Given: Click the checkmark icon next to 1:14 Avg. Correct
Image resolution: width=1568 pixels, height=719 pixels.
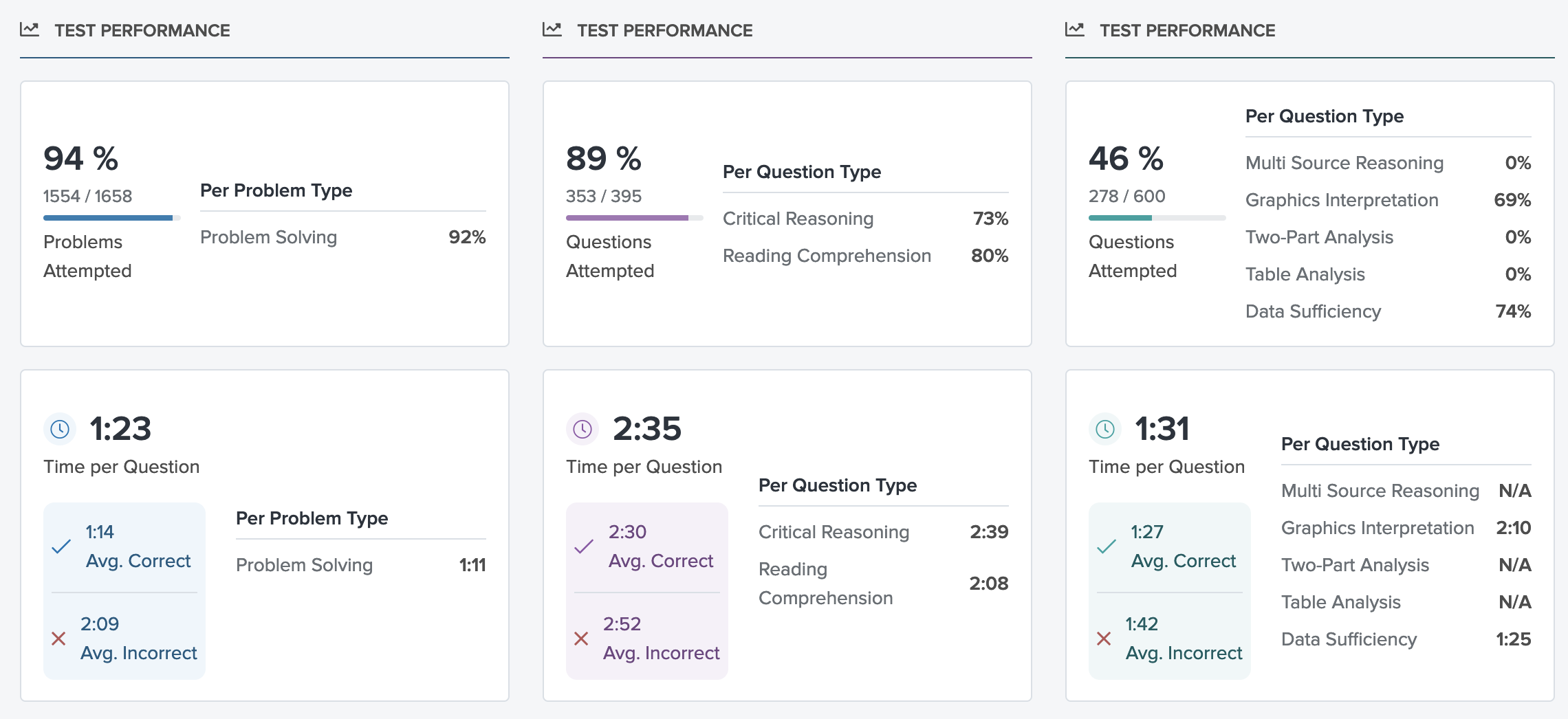Looking at the screenshot, I should [x=61, y=546].
